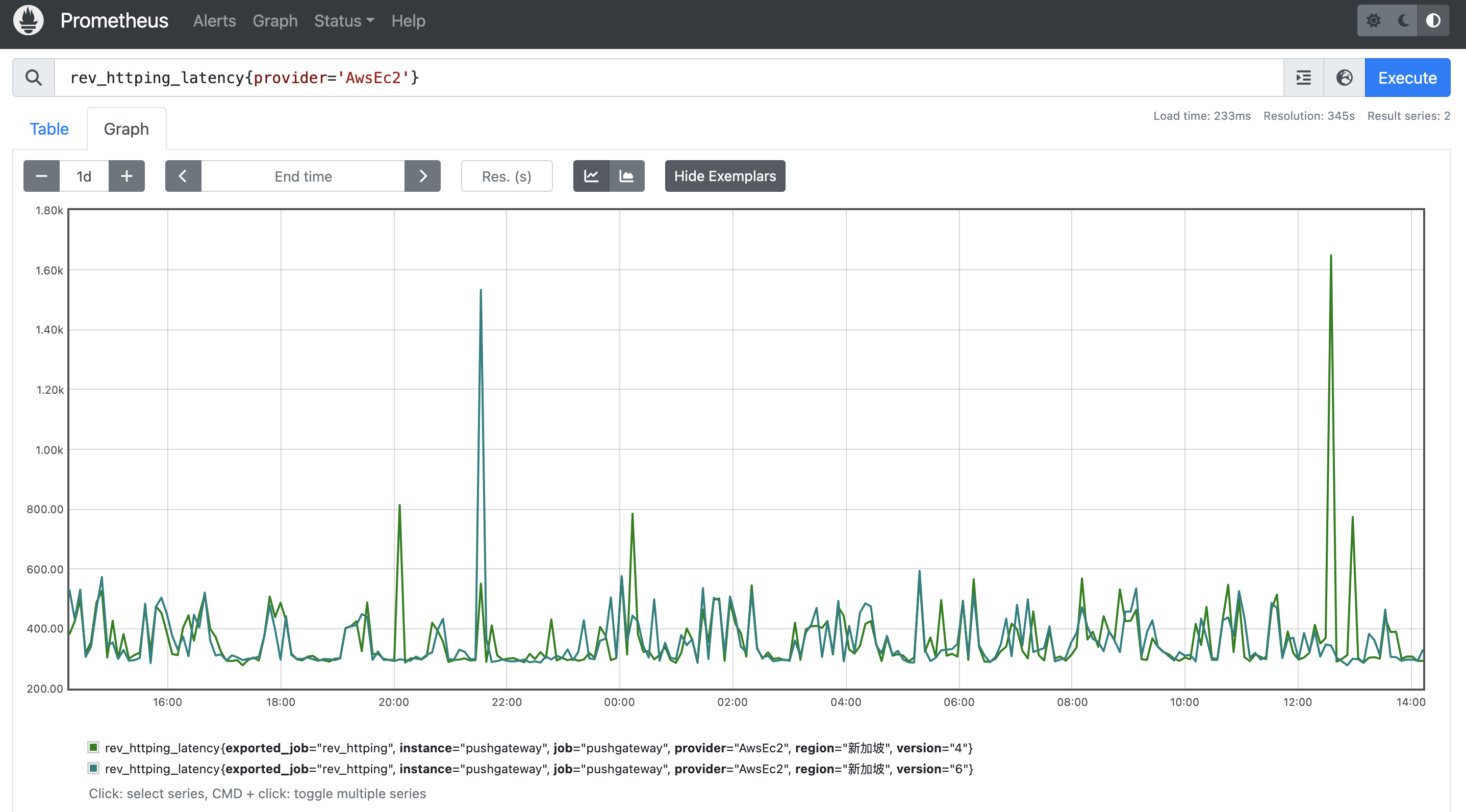Decrease the time range with minus
The image size is (1466, 812).
tap(41, 176)
